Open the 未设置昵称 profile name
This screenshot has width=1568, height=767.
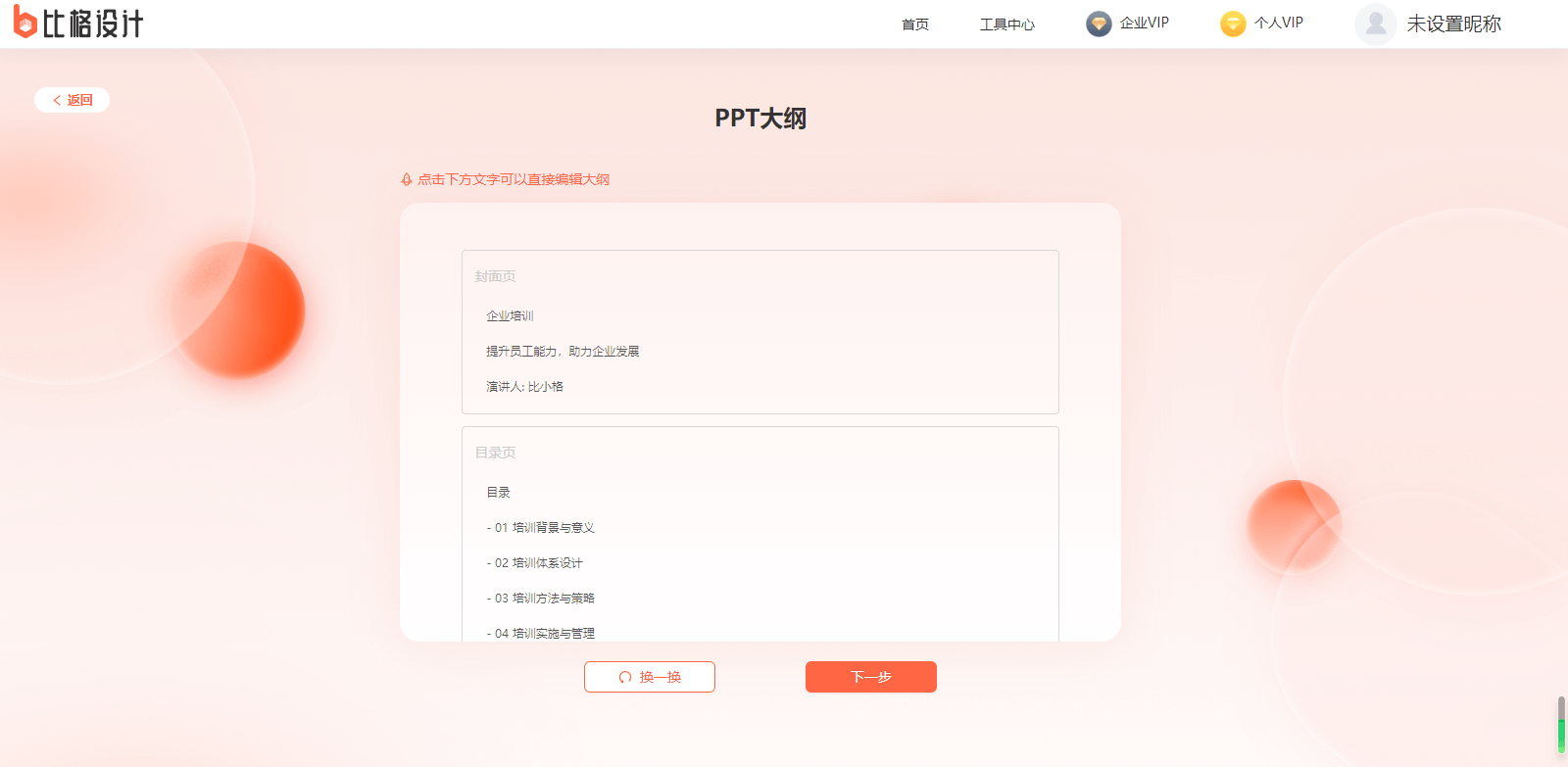point(1453,24)
